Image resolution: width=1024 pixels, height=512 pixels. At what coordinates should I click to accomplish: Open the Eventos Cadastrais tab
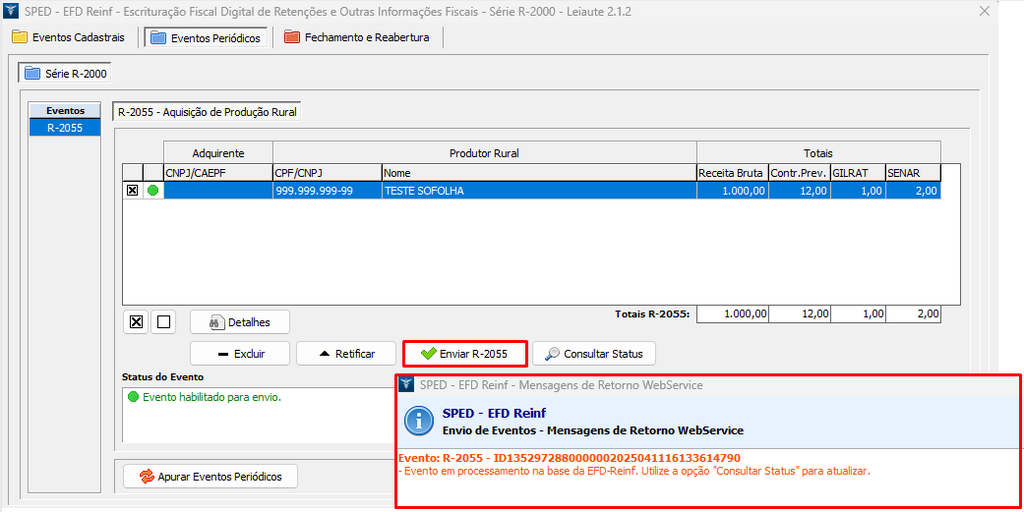click(x=69, y=38)
